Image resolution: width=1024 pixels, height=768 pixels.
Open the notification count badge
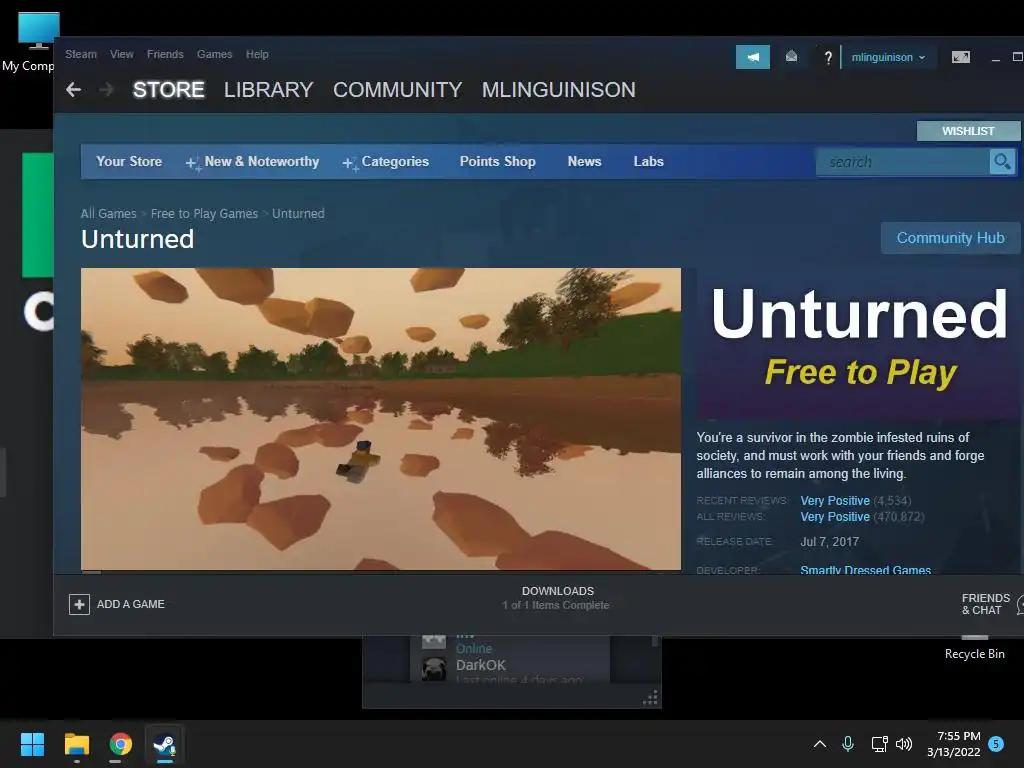click(x=996, y=743)
